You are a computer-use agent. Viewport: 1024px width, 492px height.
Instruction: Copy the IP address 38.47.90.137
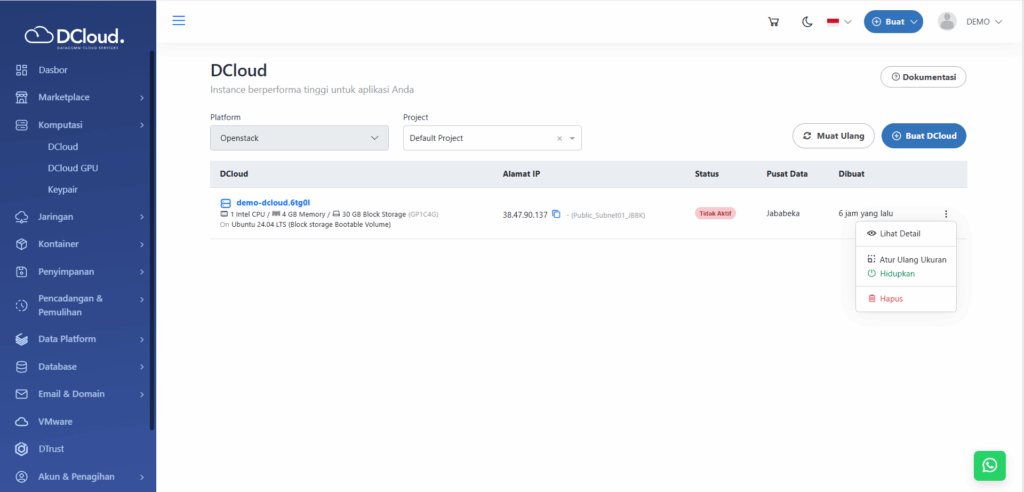coord(556,214)
